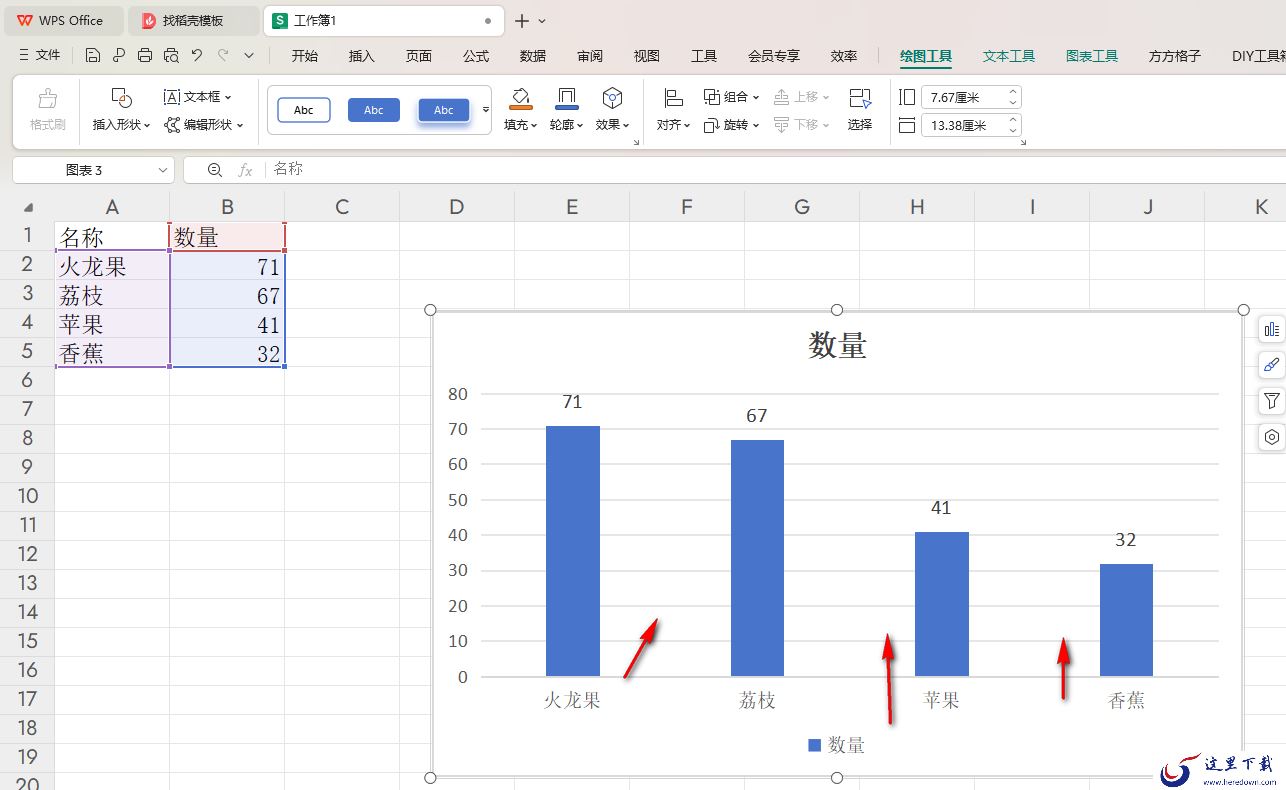Screen dimensions: 1286x790
Task: Open the 编辑形状 dropdown
Action: (204, 125)
